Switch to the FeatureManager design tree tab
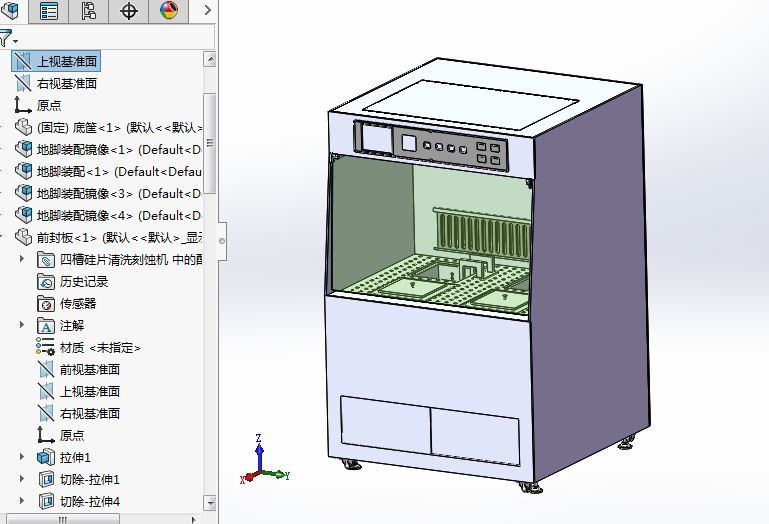 point(10,11)
